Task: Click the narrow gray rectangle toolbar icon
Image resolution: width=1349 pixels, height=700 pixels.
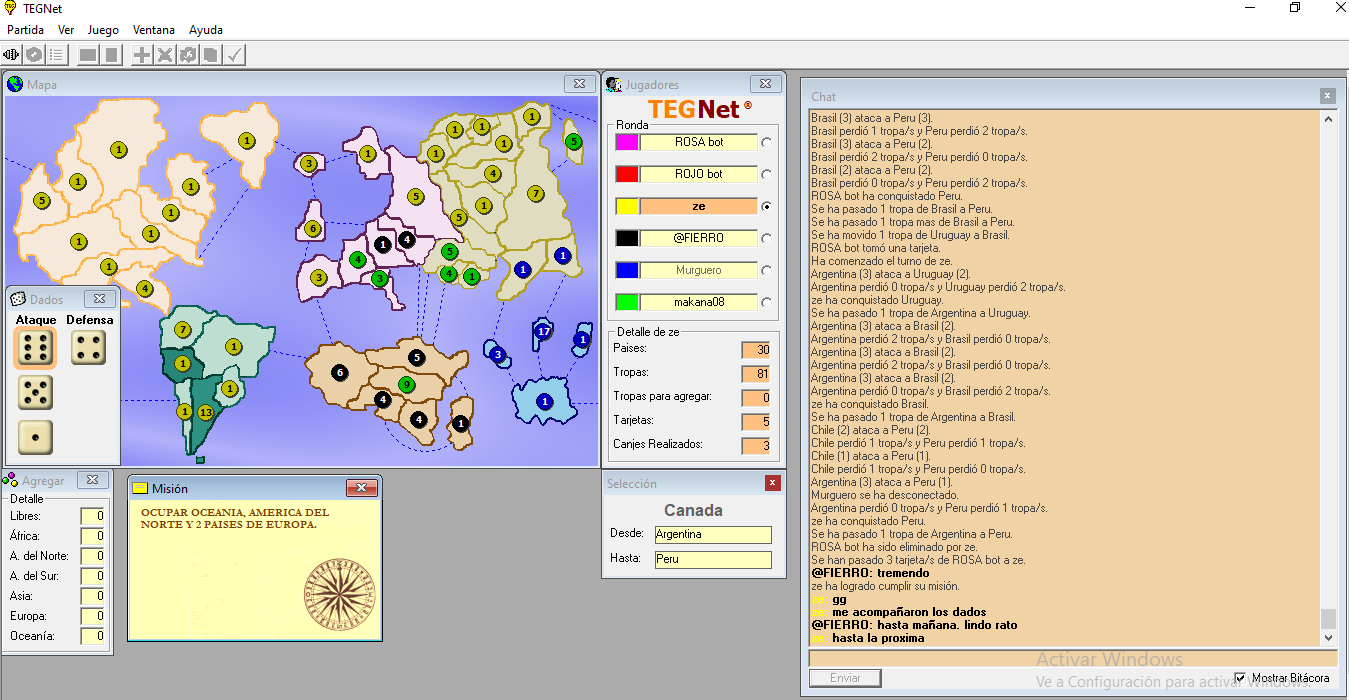Action: pyautogui.click(x=111, y=55)
